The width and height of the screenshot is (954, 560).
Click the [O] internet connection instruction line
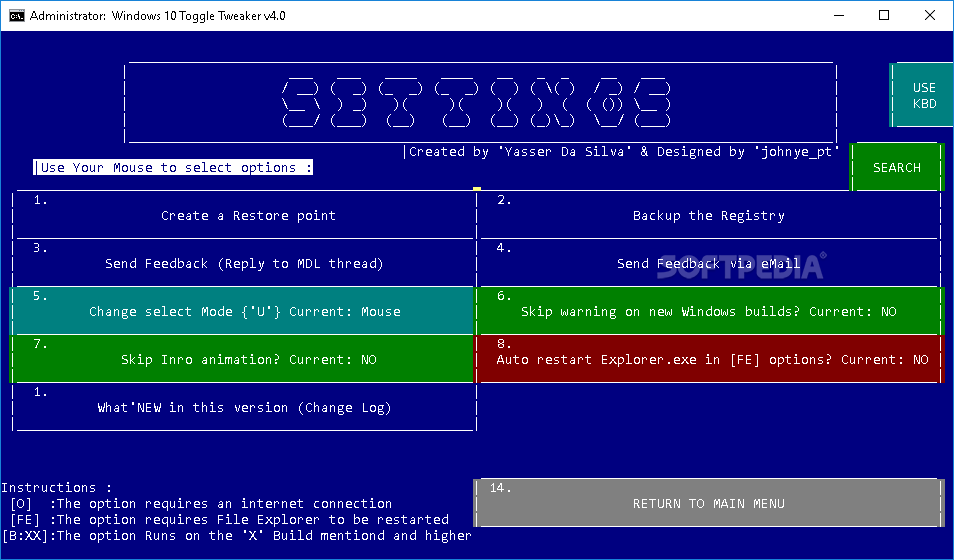coord(201,503)
